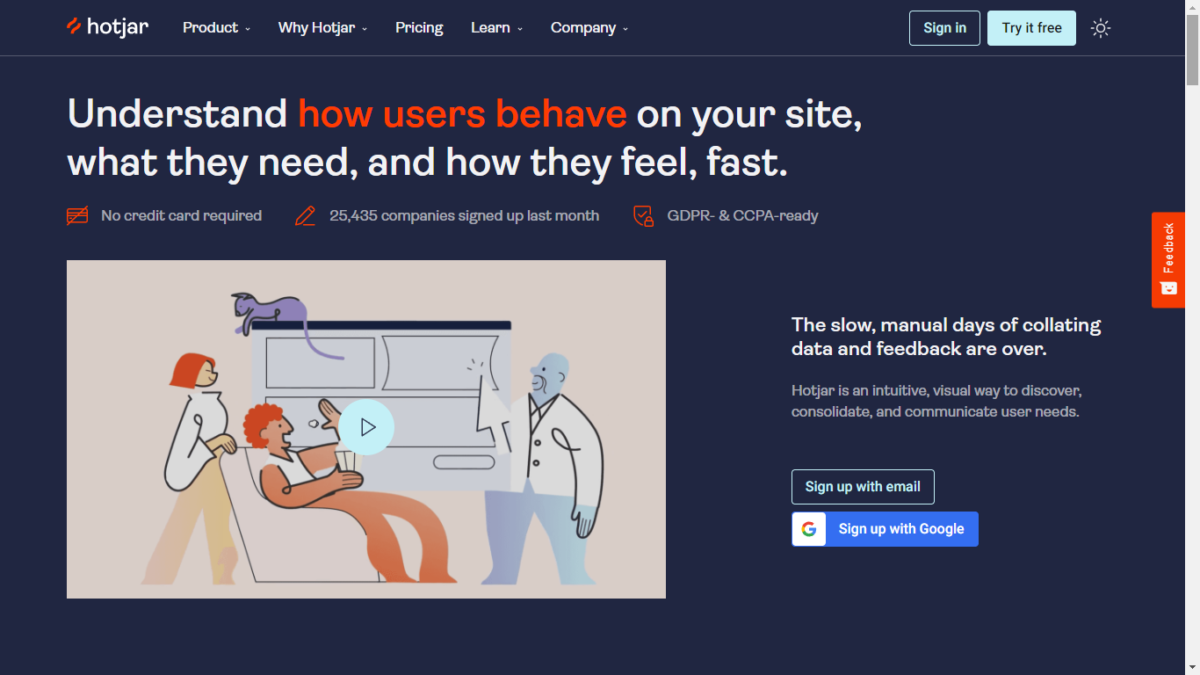
Task: Click the 'slow, manual days' subheading
Action: [946, 337]
